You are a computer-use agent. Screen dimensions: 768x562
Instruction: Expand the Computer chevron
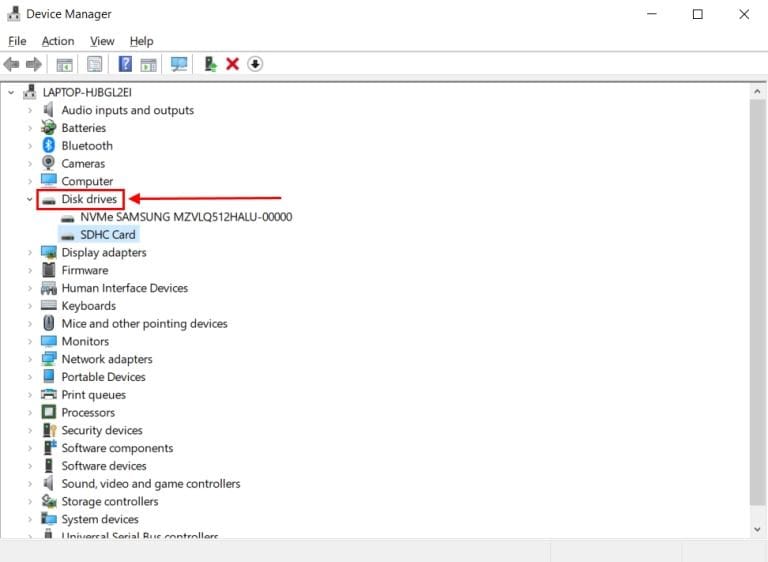[30, 181]
